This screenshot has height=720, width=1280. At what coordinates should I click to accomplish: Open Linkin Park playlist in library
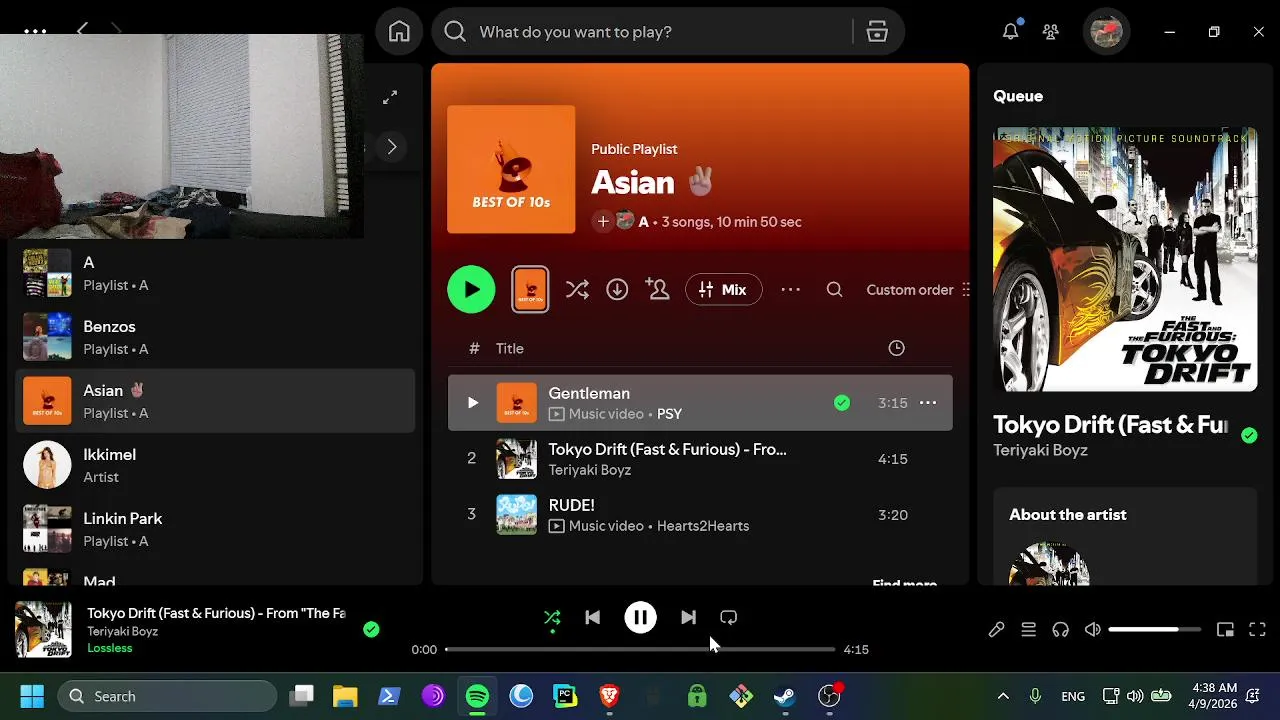click(x=215, y=529)
